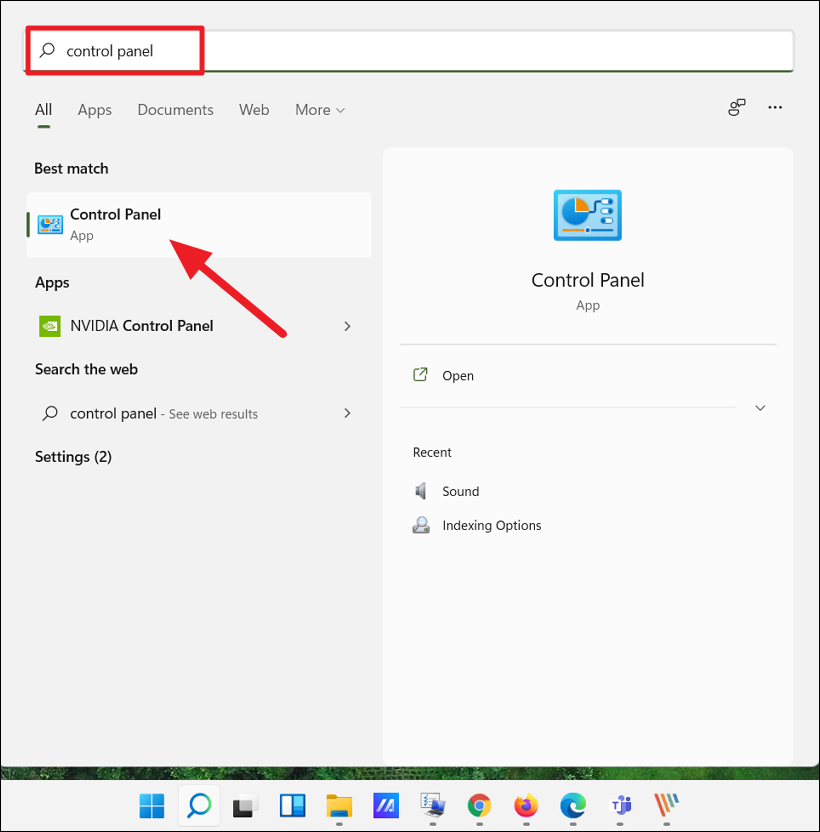Click the speaker icon beside Sound

[420, 491]
